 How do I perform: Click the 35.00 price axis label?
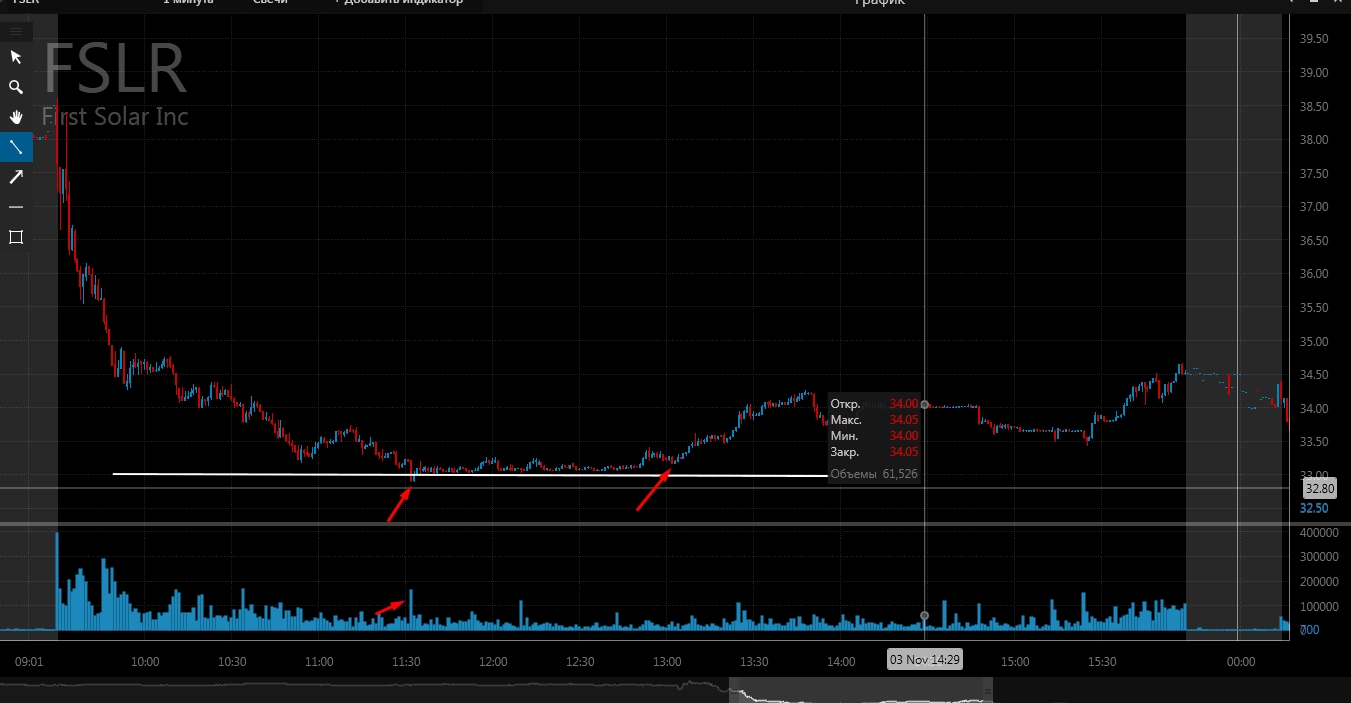(x=1313, y=342)
